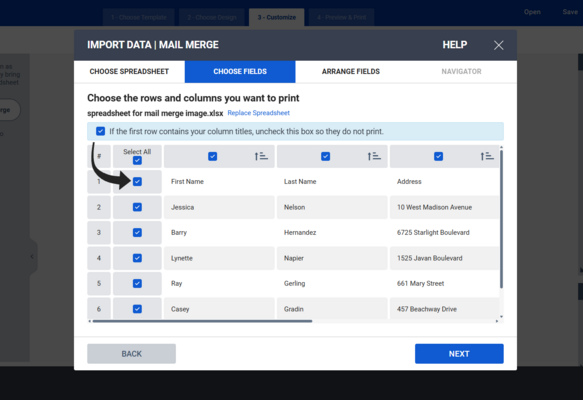Click the vertical scrollbar of the table
This screenshot has width=583, height=400.
pos(501,219)
